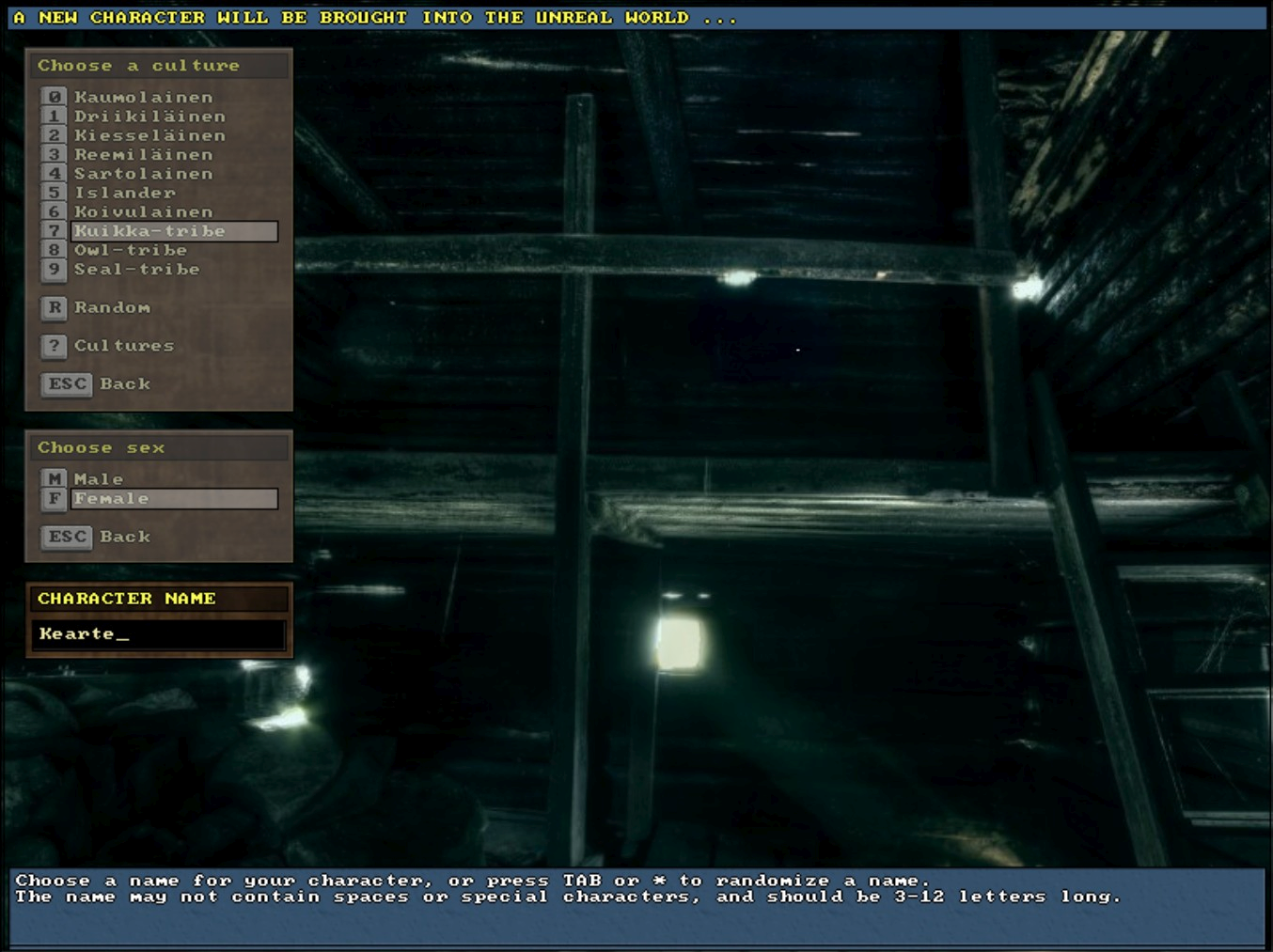
Task: Choose the Kuikka-tribe culture entry
Action: click(x=174, y=231)
